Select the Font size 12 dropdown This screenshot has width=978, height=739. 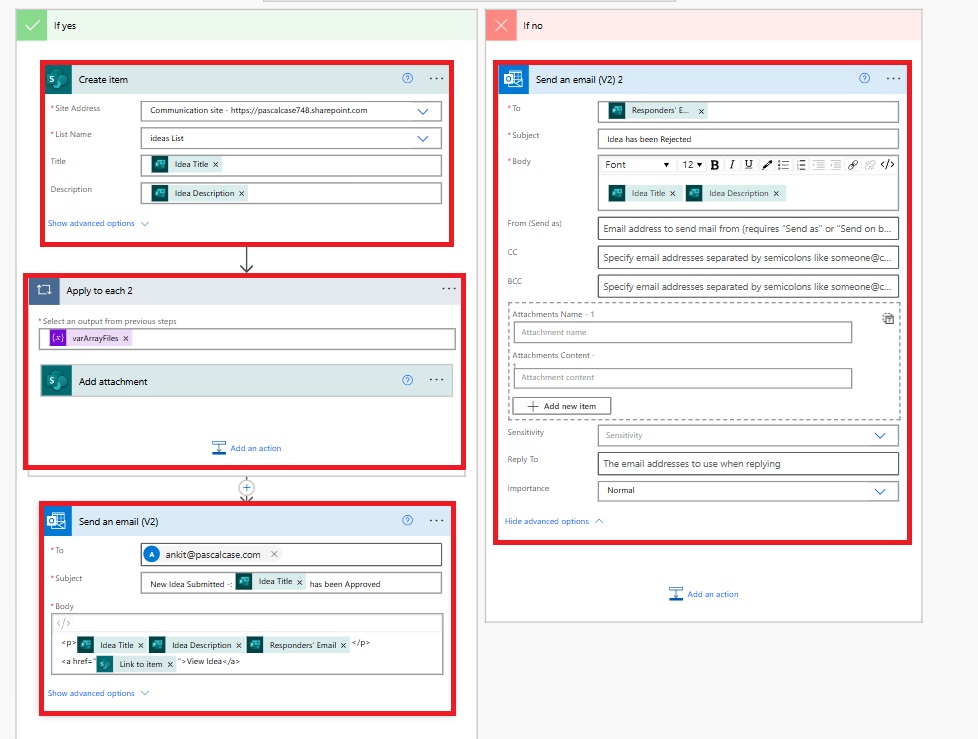click(x=691, y=165)
